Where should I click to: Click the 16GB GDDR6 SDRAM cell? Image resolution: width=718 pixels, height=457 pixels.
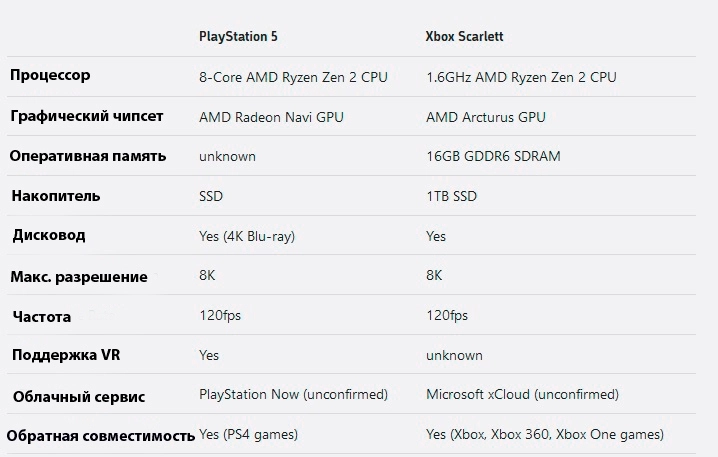pos(493,156)
